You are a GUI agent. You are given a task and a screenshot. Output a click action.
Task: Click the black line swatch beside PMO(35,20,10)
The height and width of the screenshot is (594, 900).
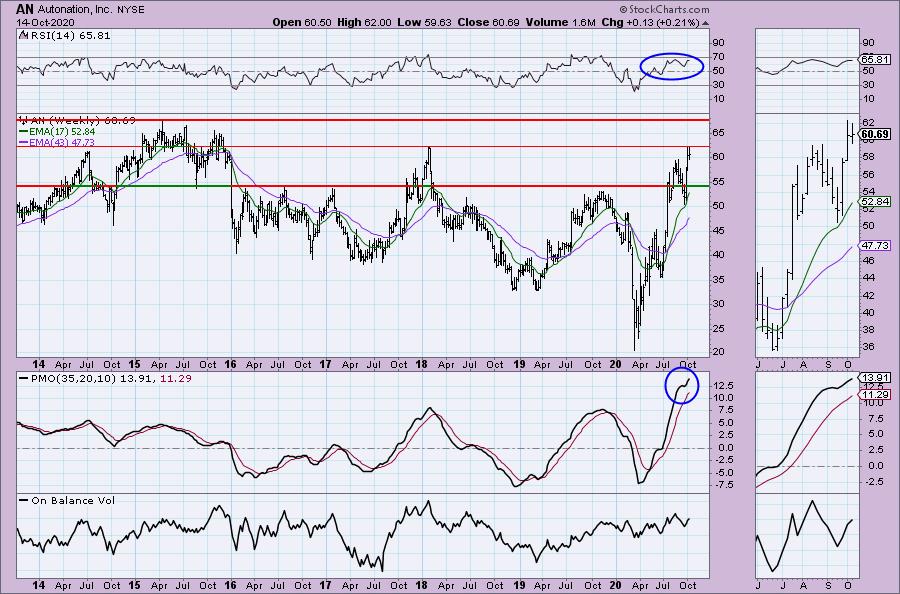tap(24, 378)
